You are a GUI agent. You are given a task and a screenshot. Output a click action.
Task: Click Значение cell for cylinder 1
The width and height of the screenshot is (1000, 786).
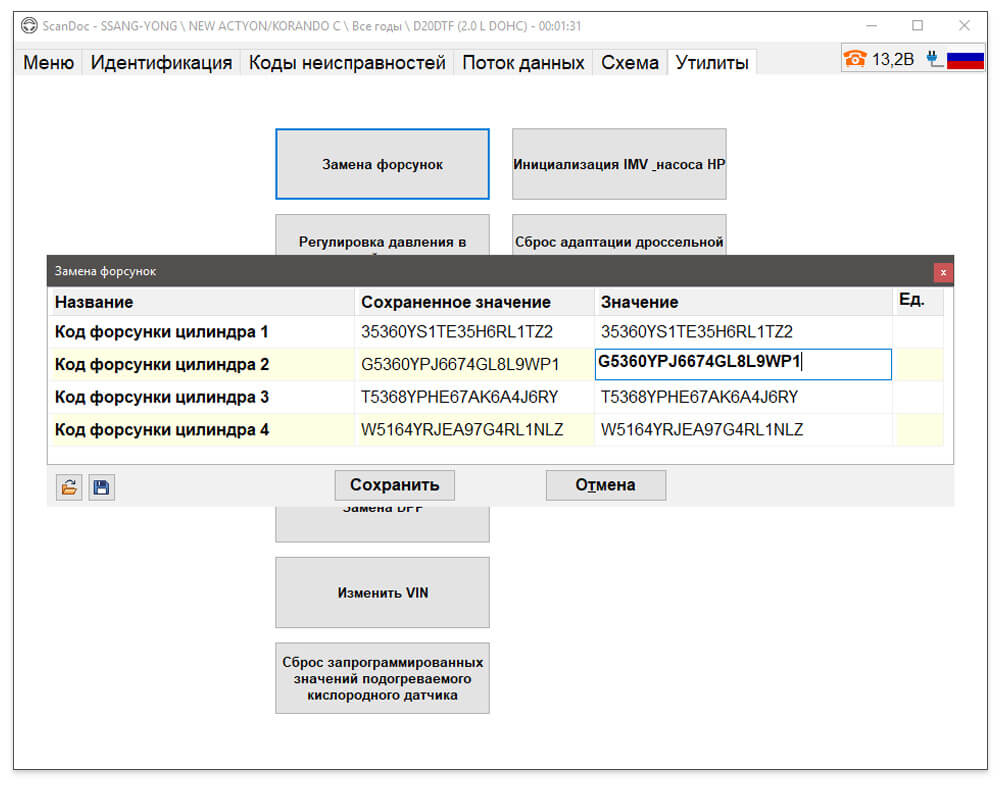coord(743,332)
